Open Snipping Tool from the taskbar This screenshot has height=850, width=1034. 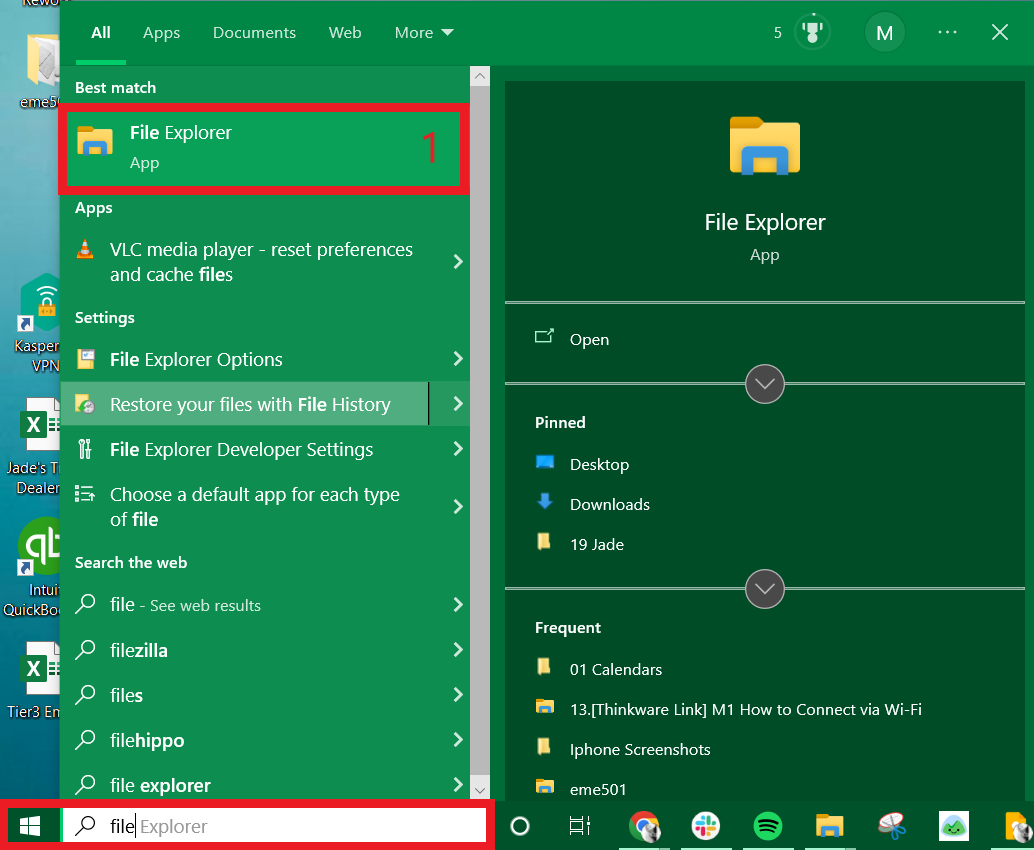coord(892,826)
